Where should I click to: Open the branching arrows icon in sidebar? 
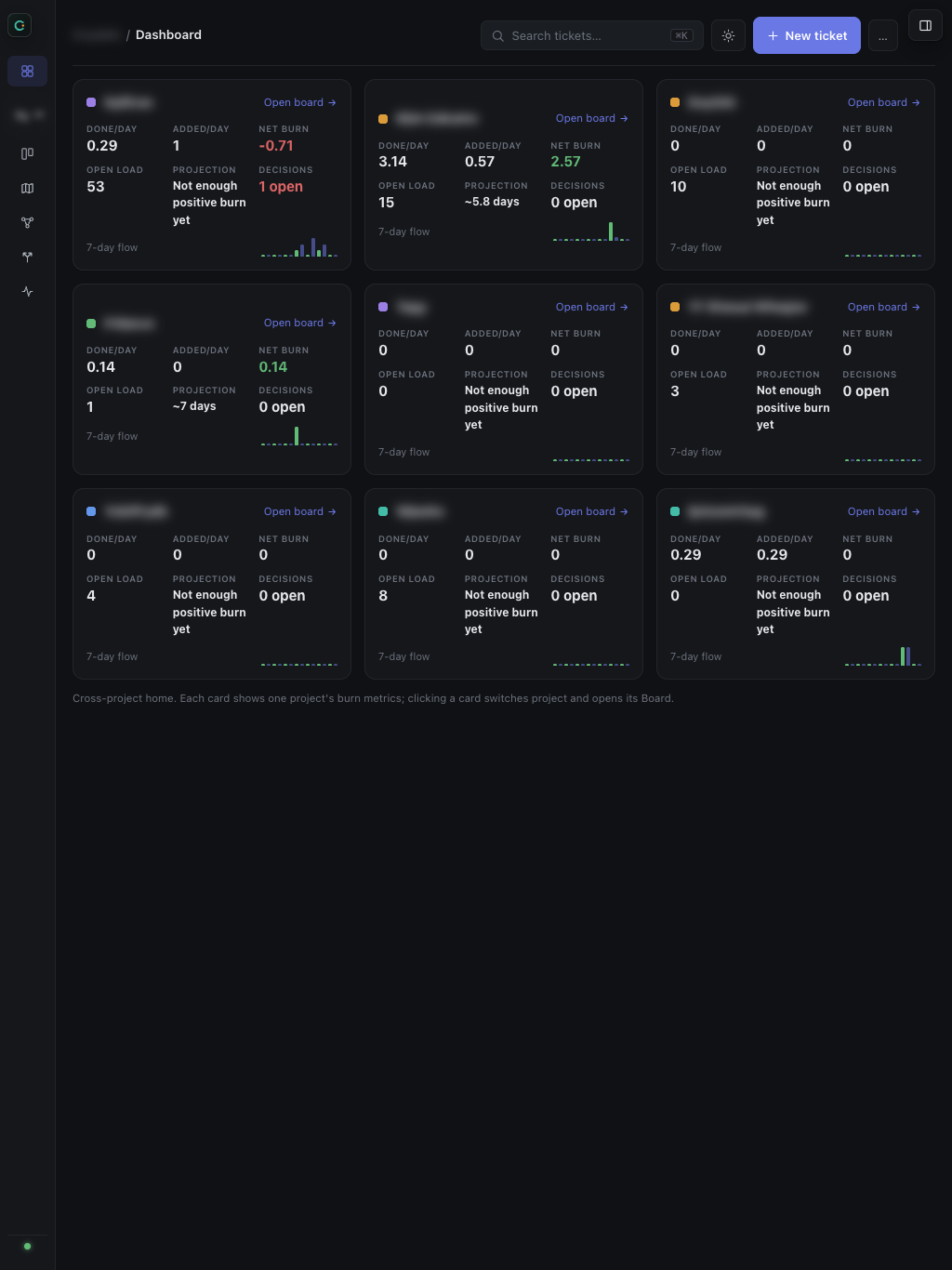(x=28, y=257)
